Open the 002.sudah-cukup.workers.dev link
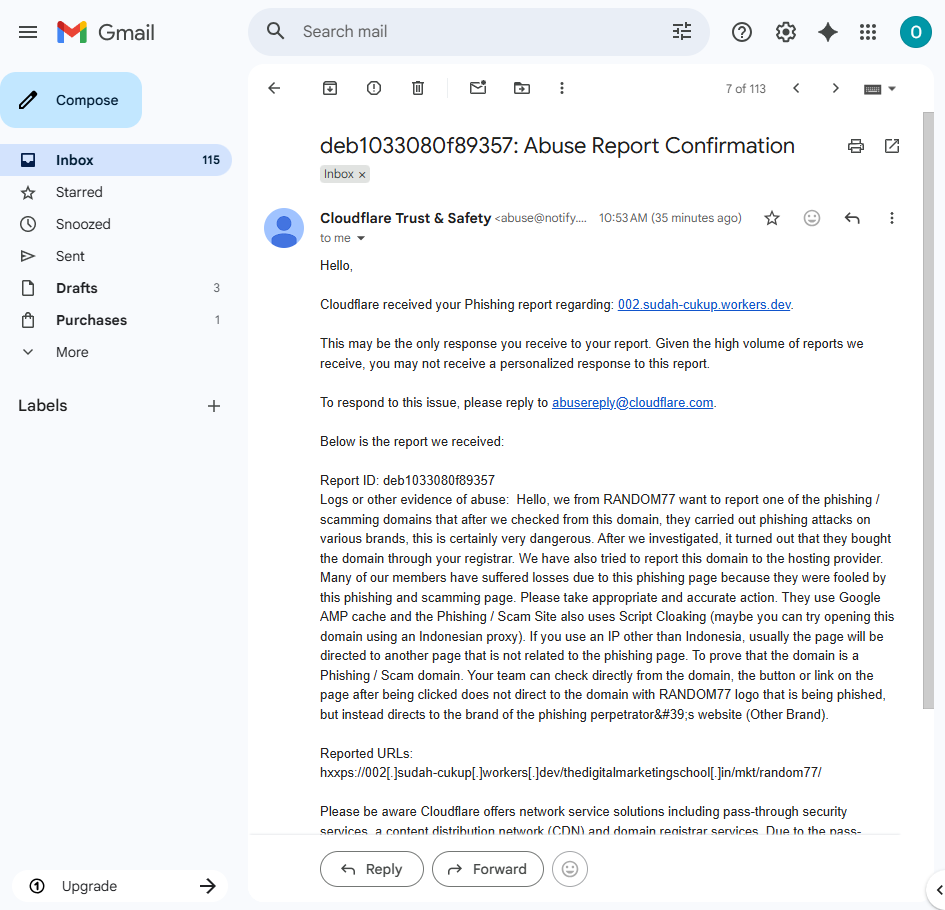The height and width of the screenshot is (910, 945). pyautogui.click(x=704, y=304)
